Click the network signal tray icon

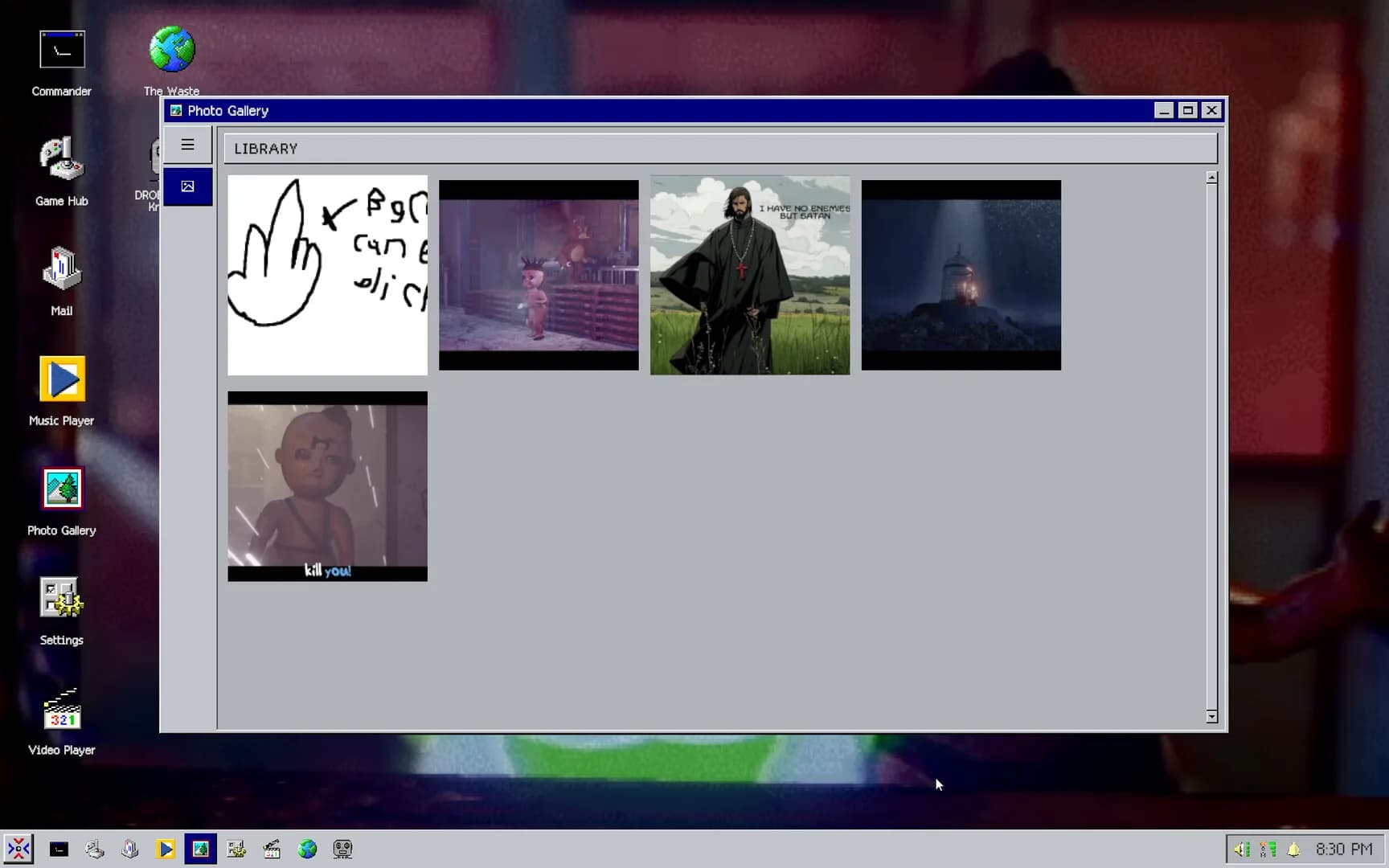(1268, 849)
